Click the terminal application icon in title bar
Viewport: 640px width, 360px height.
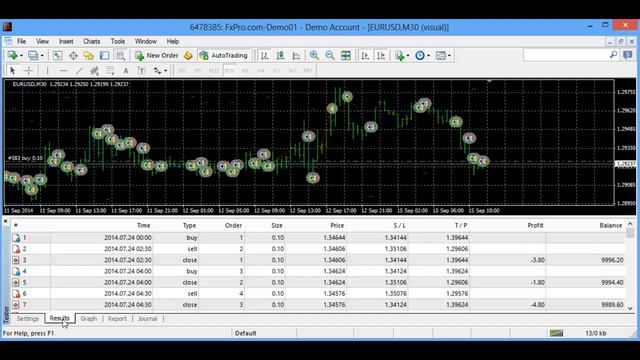pos(7,27)
